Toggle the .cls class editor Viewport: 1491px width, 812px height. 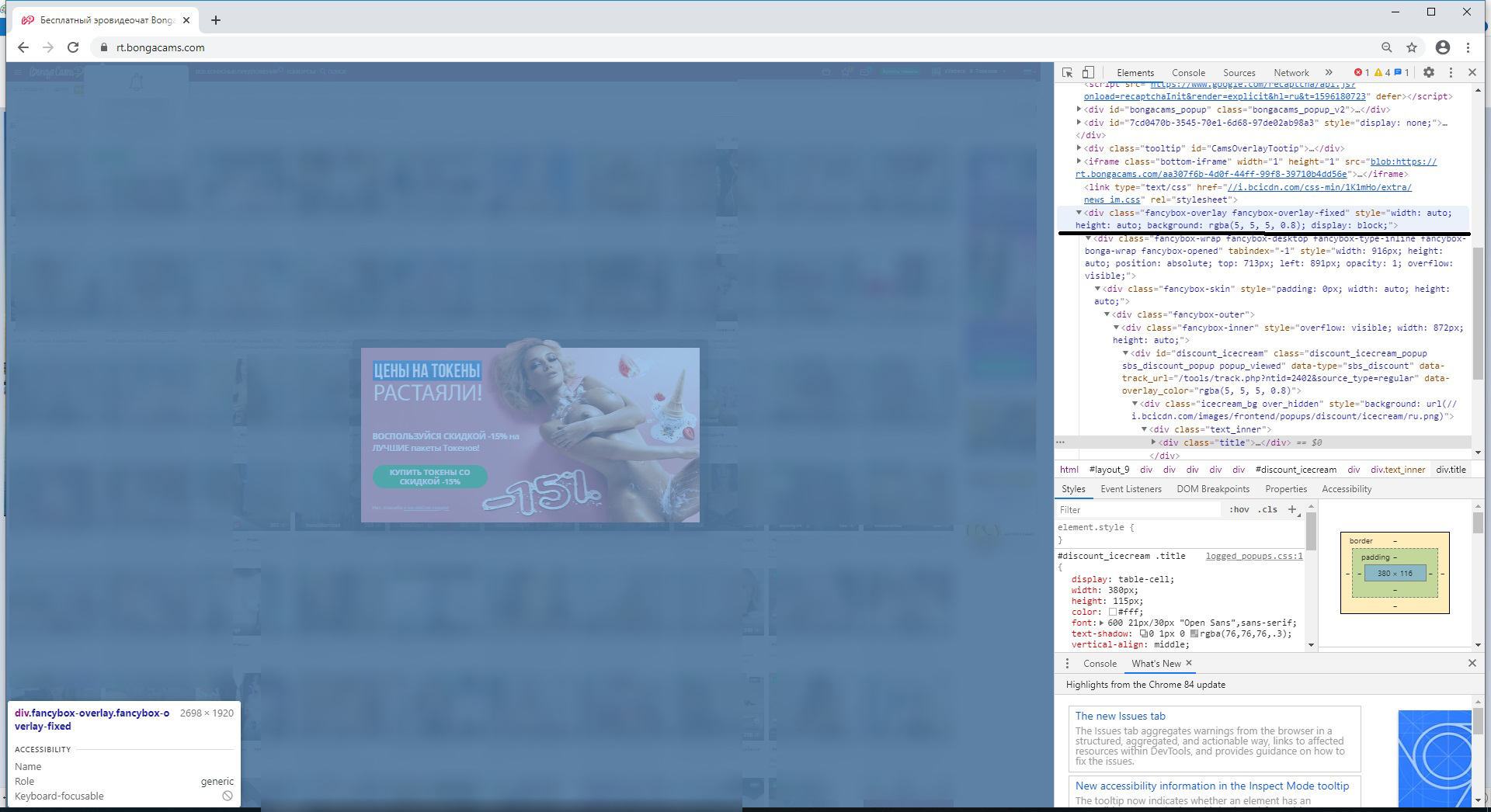click(1267, 509)
